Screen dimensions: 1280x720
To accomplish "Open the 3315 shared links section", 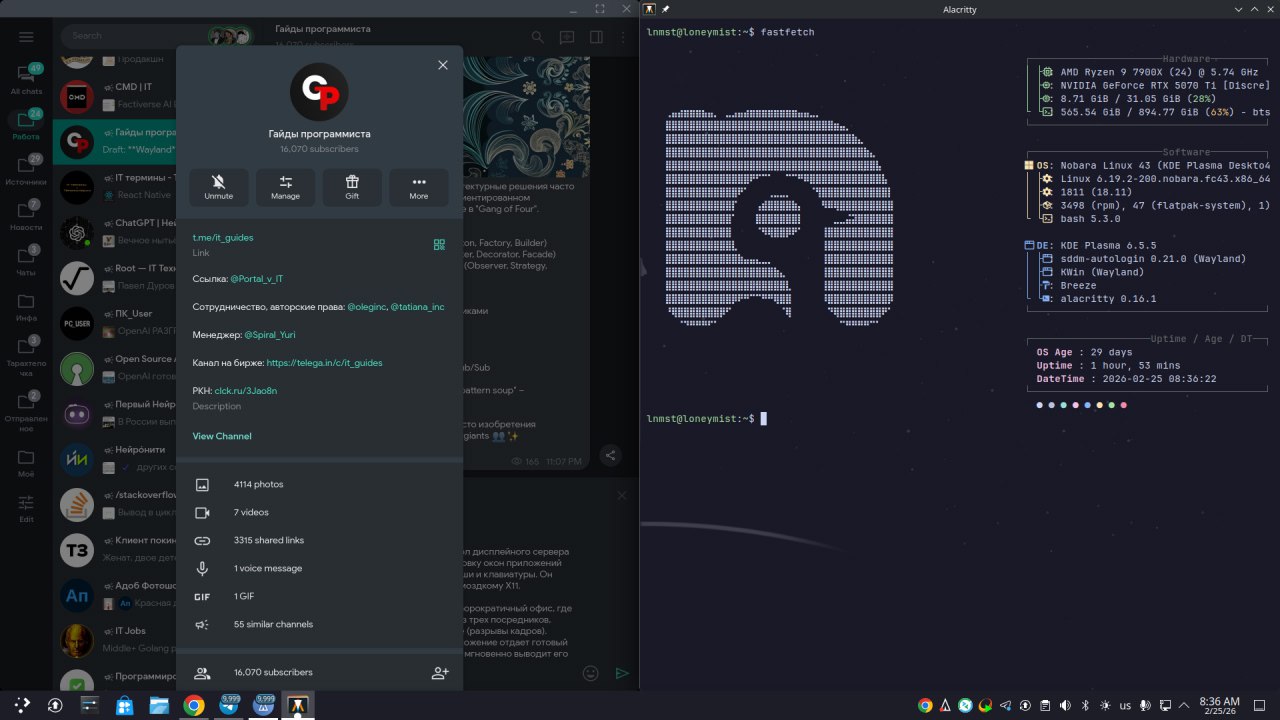I will click(268, 540).
